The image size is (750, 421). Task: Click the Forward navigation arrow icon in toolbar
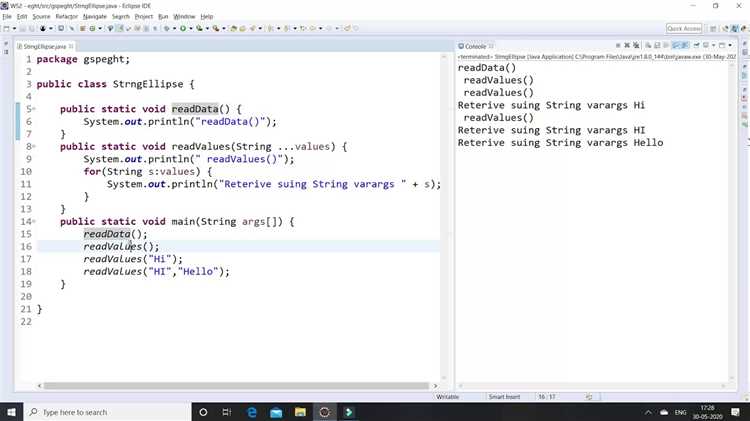point(329,29)
